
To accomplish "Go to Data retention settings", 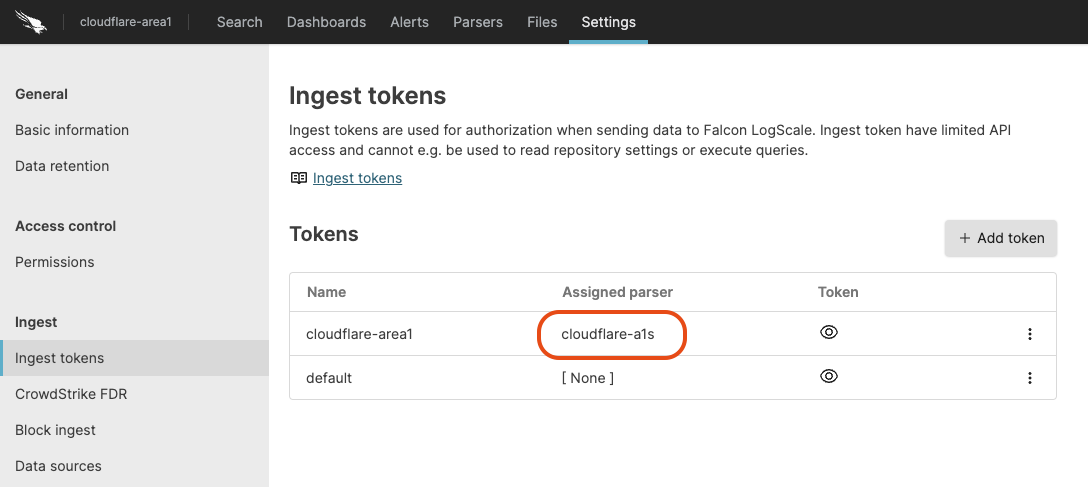I will (62, 166).
